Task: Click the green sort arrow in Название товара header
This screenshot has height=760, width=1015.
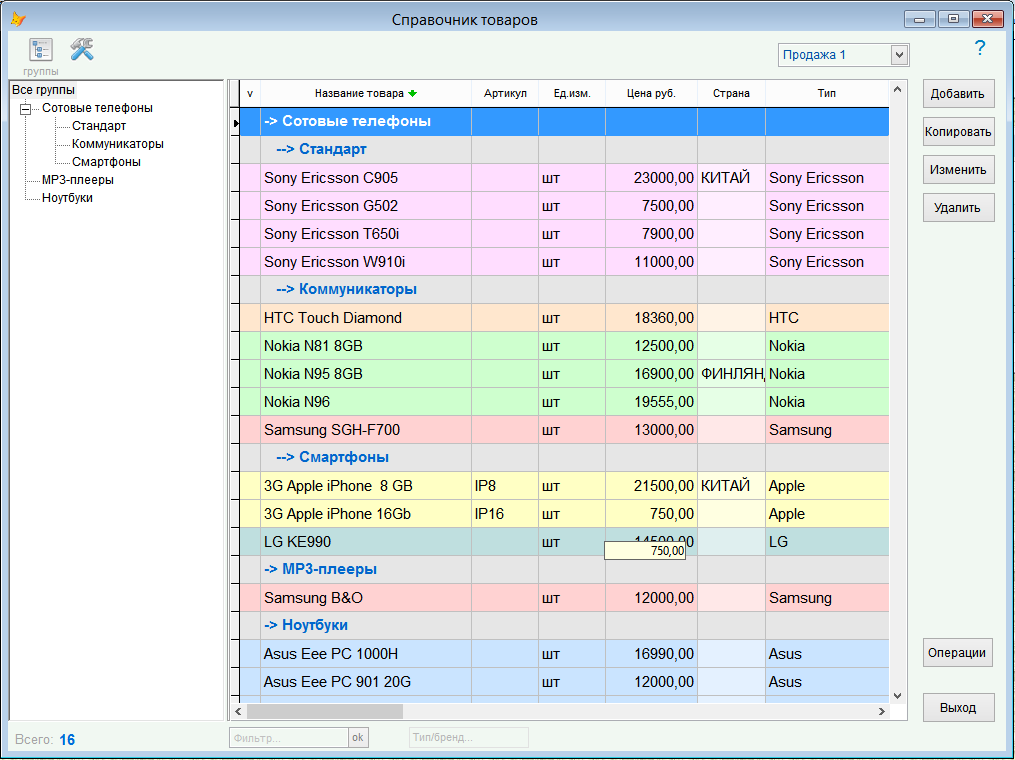Action: 412,93
